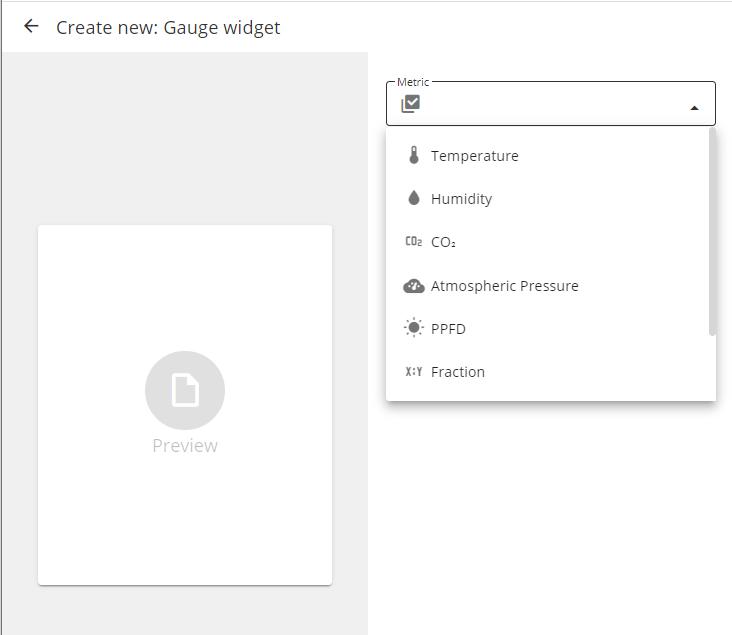Click the cloud gauge icon for pressure
Screen dimensions: 732x635
(414, 286)
